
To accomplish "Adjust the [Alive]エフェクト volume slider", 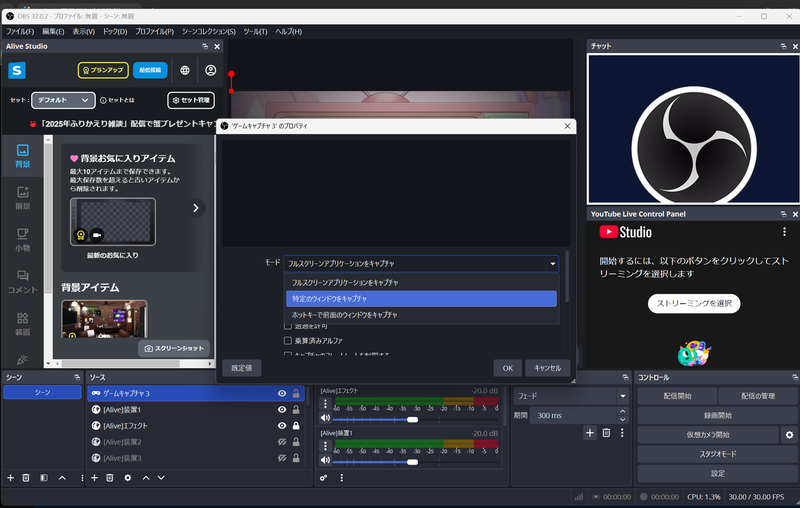I will [x=412, y=420].
